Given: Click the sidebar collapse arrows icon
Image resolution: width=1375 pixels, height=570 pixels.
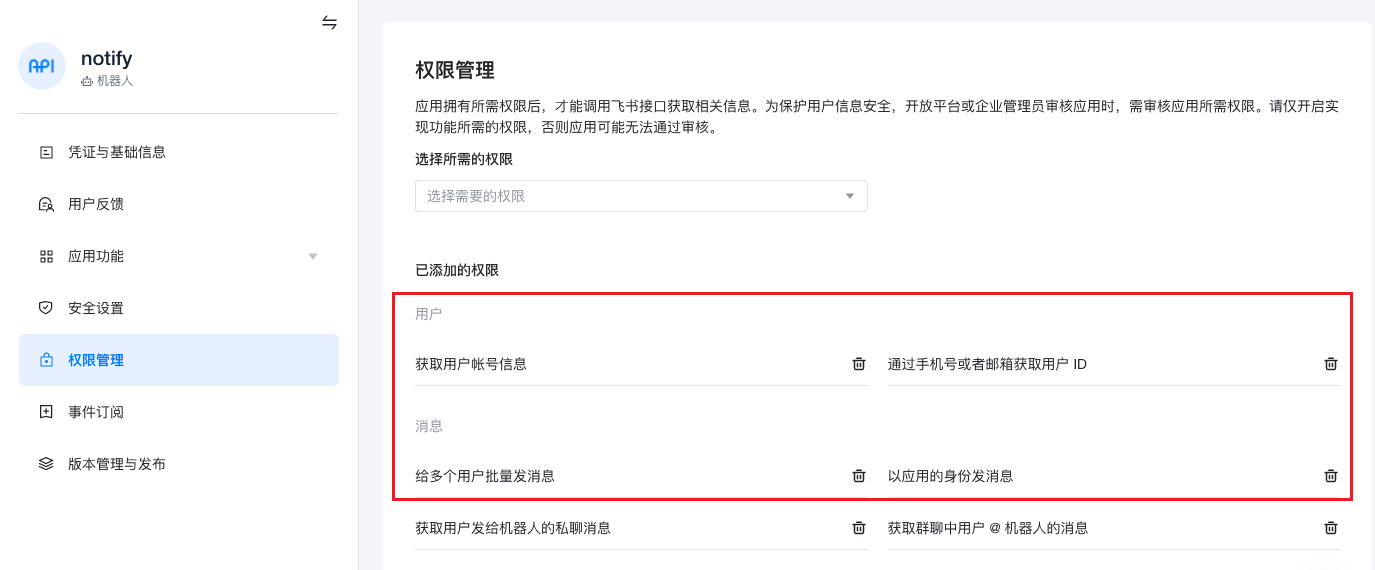Looking at the screenshot, I should click(329, 22).
